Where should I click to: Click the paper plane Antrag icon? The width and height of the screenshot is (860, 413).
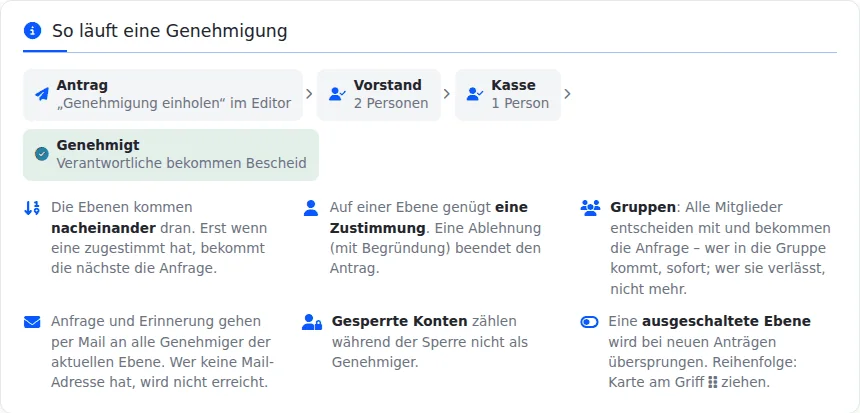pos(42,94)
